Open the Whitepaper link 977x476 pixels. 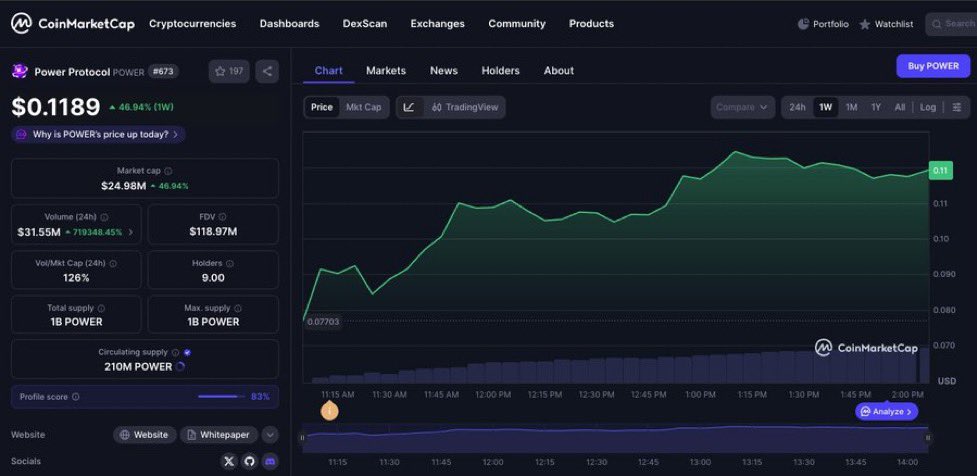tap(219, 435)
